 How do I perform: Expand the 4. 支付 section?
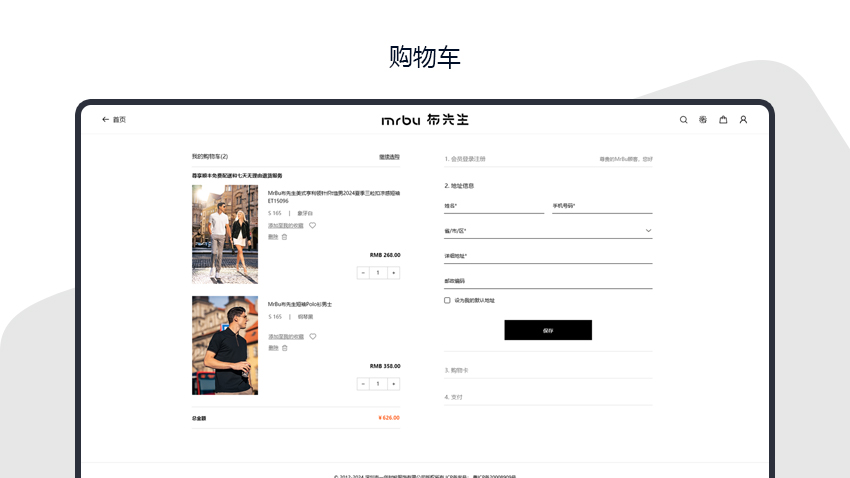548,397
